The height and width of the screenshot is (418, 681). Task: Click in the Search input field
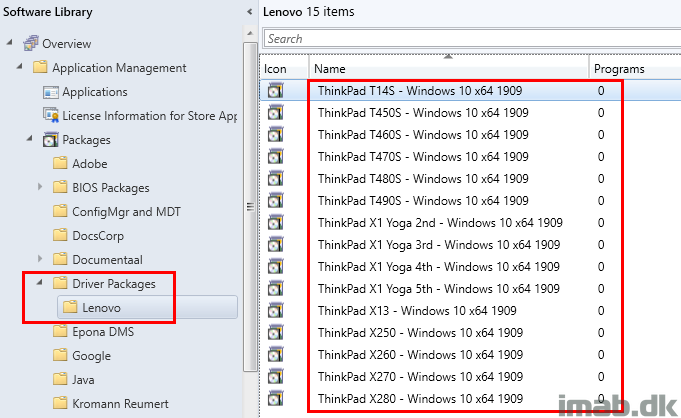[x=472, y=39]
